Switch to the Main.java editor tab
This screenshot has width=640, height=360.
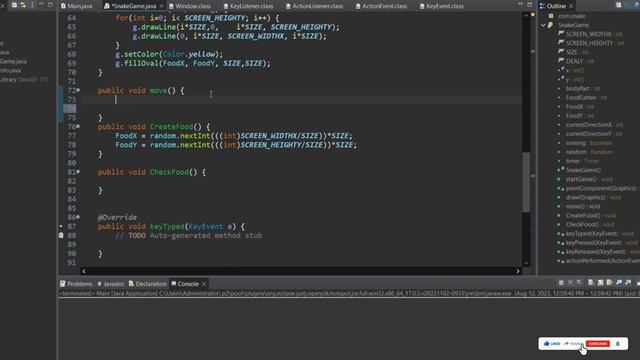(76, 6)
